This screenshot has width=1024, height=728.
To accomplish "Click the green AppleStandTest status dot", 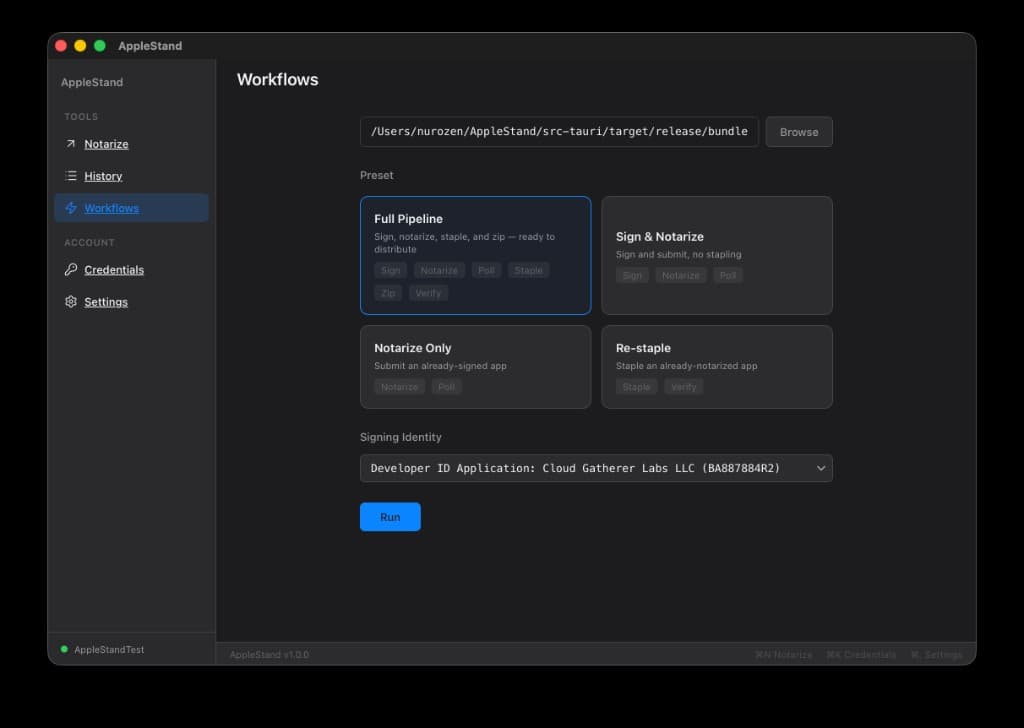I will 63,649.
